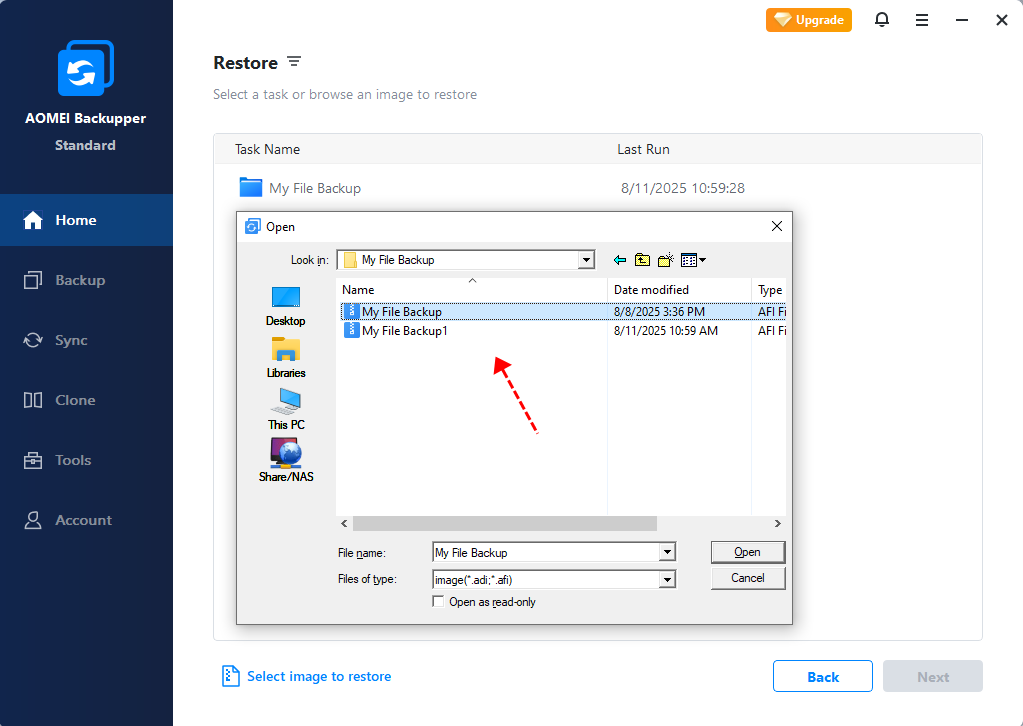
Task: Click the Upgrade button
Action: pyautogui.click(x=808, y=20)
